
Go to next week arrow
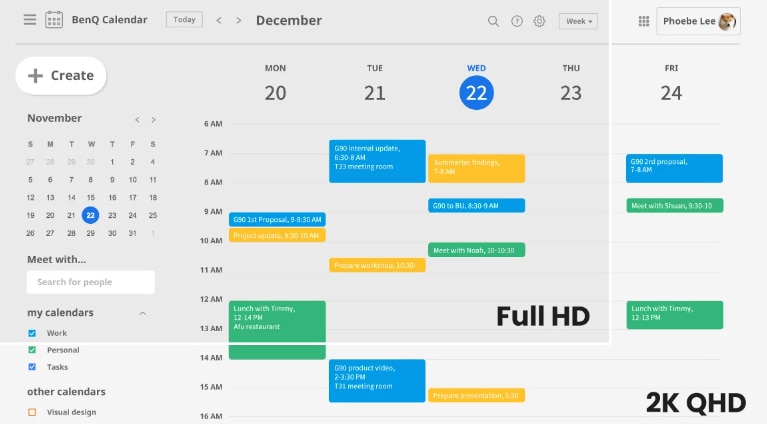point(240,21)
